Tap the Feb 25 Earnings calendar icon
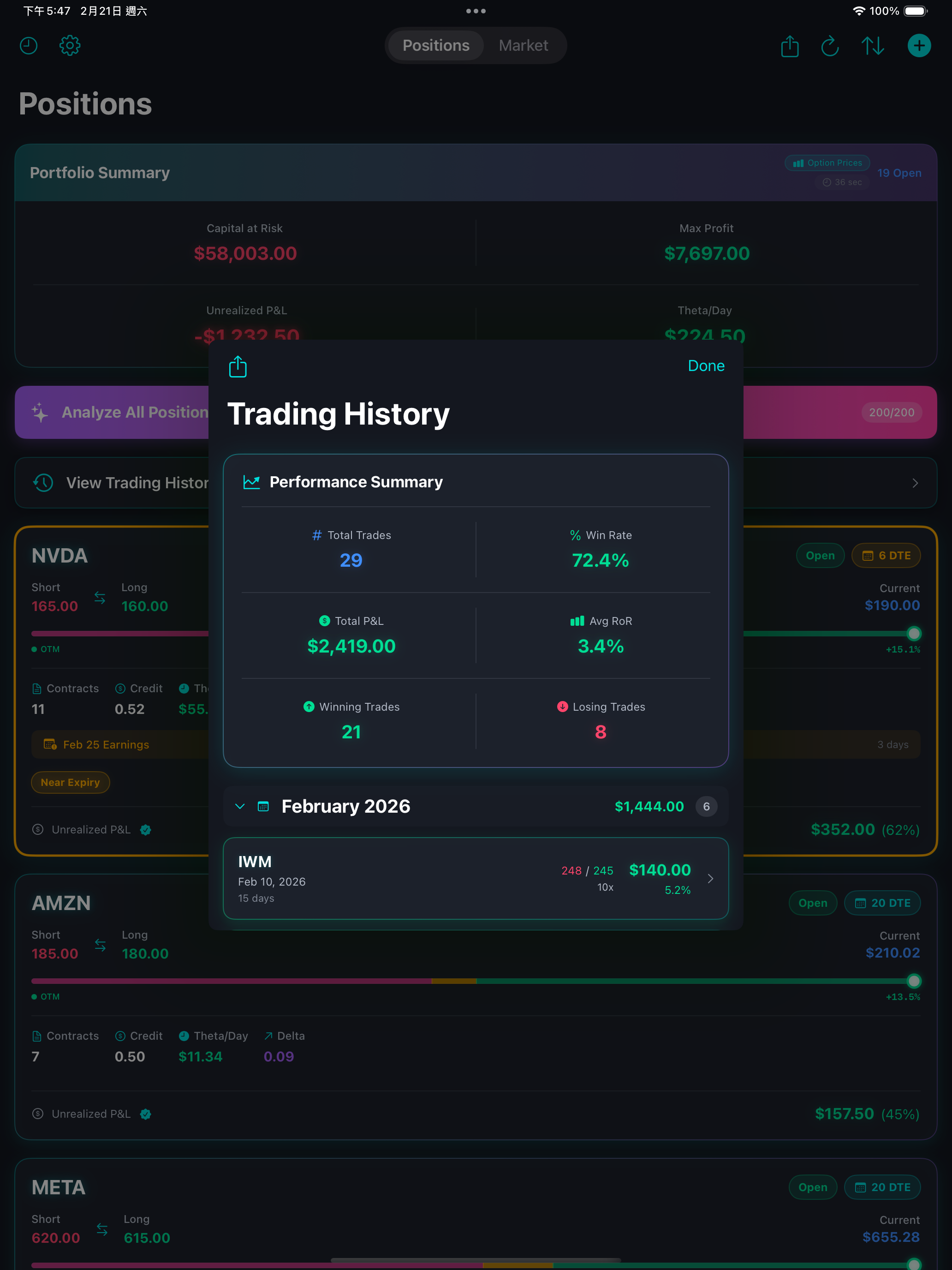This screenshot has height=1270, width=952. point(50,745)
